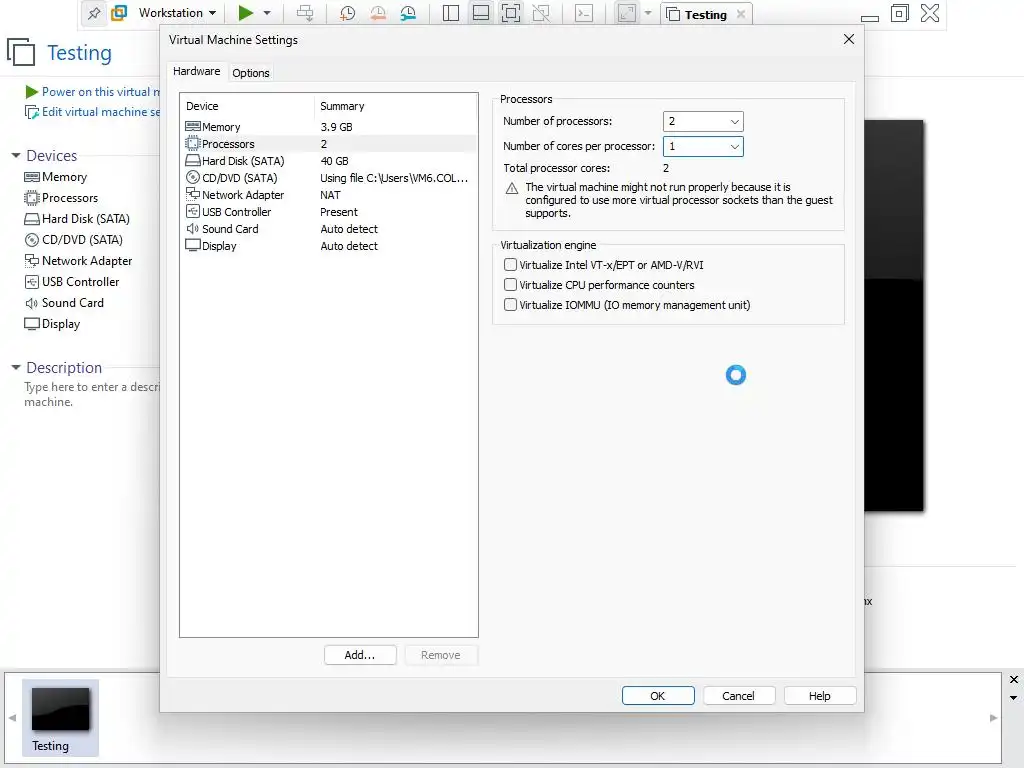
Task: Take a snapshot with the clock icon
Action: tap(347, 13)
